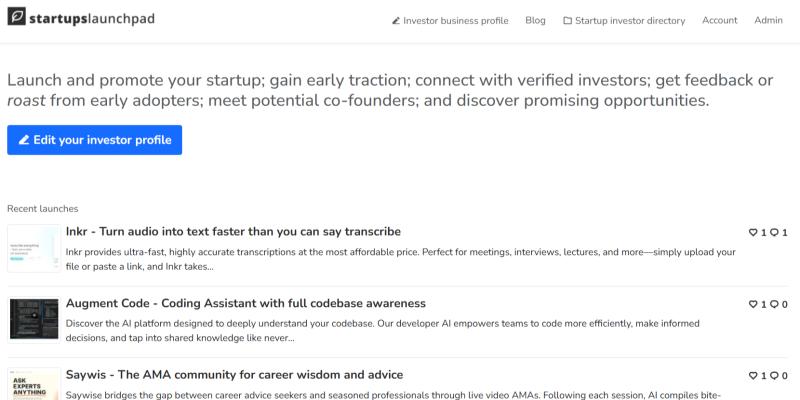
Task: Open Saywis AMA community title link
Action: [x=234, y=375]
